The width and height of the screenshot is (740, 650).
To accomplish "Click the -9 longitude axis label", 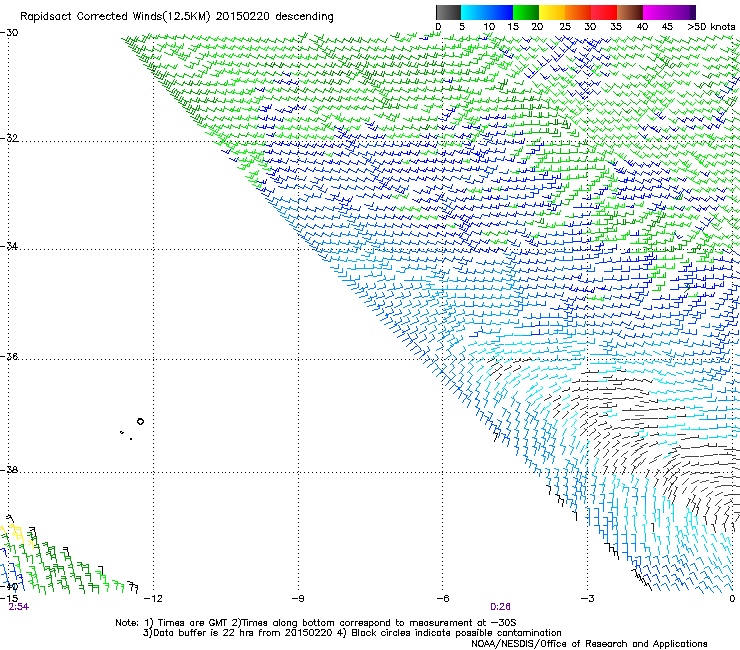I will (298, 598).
